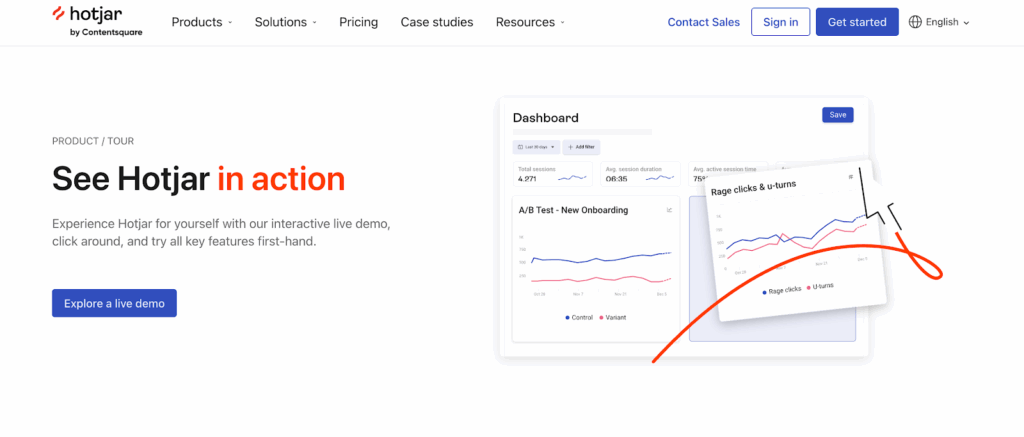Click the Sign in button
Image resolution: width=1024 pixels, height=437 pixels.
pyautogui.click(x=780, y=22)
